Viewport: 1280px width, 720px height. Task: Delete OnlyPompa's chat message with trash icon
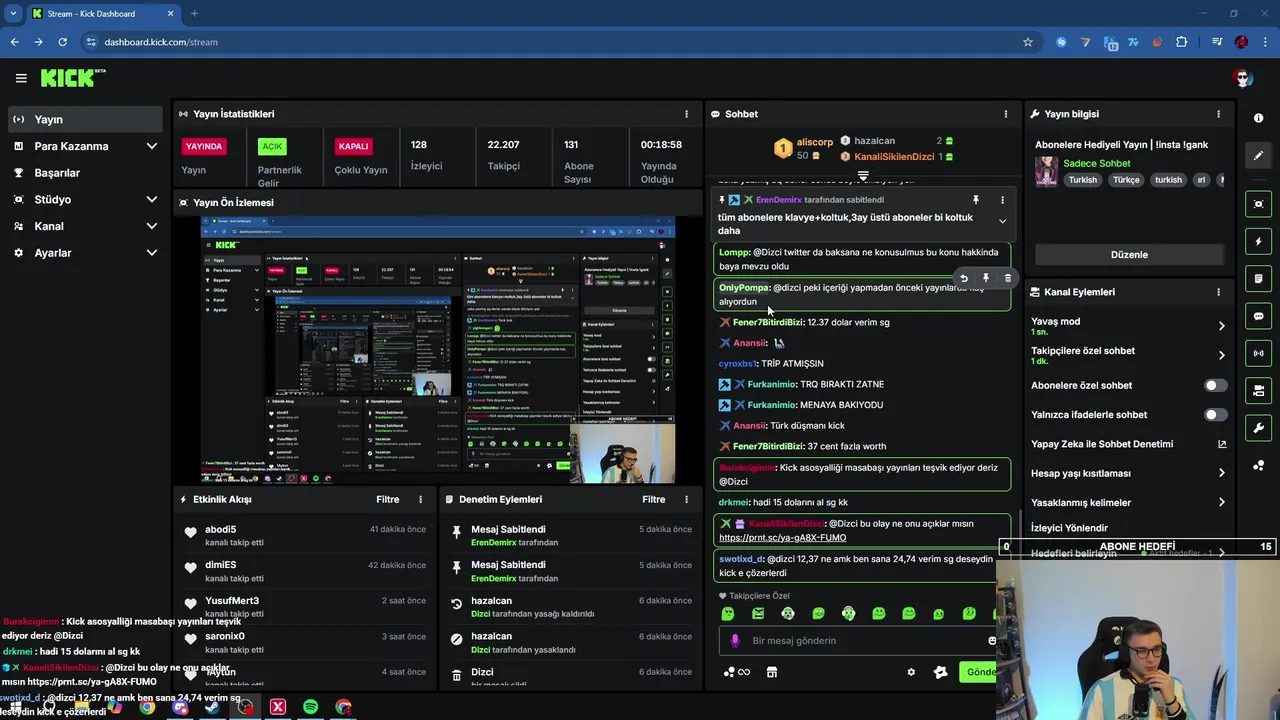[x=1007, y=278]
